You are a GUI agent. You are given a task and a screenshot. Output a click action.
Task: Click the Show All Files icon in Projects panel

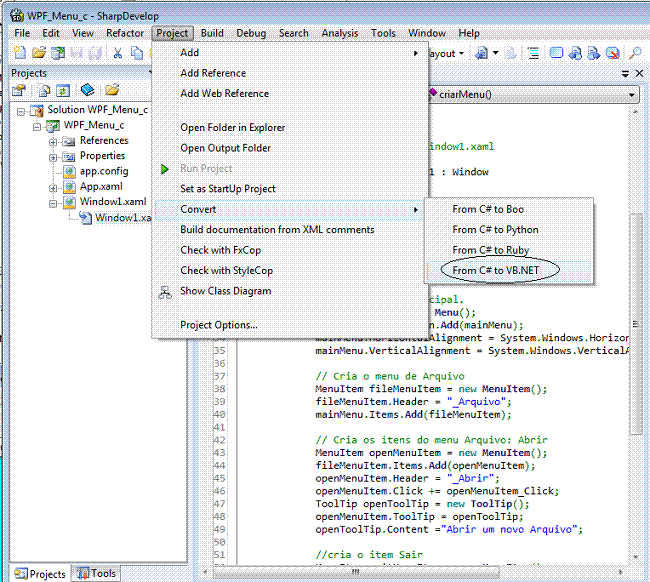pos(44,90)
